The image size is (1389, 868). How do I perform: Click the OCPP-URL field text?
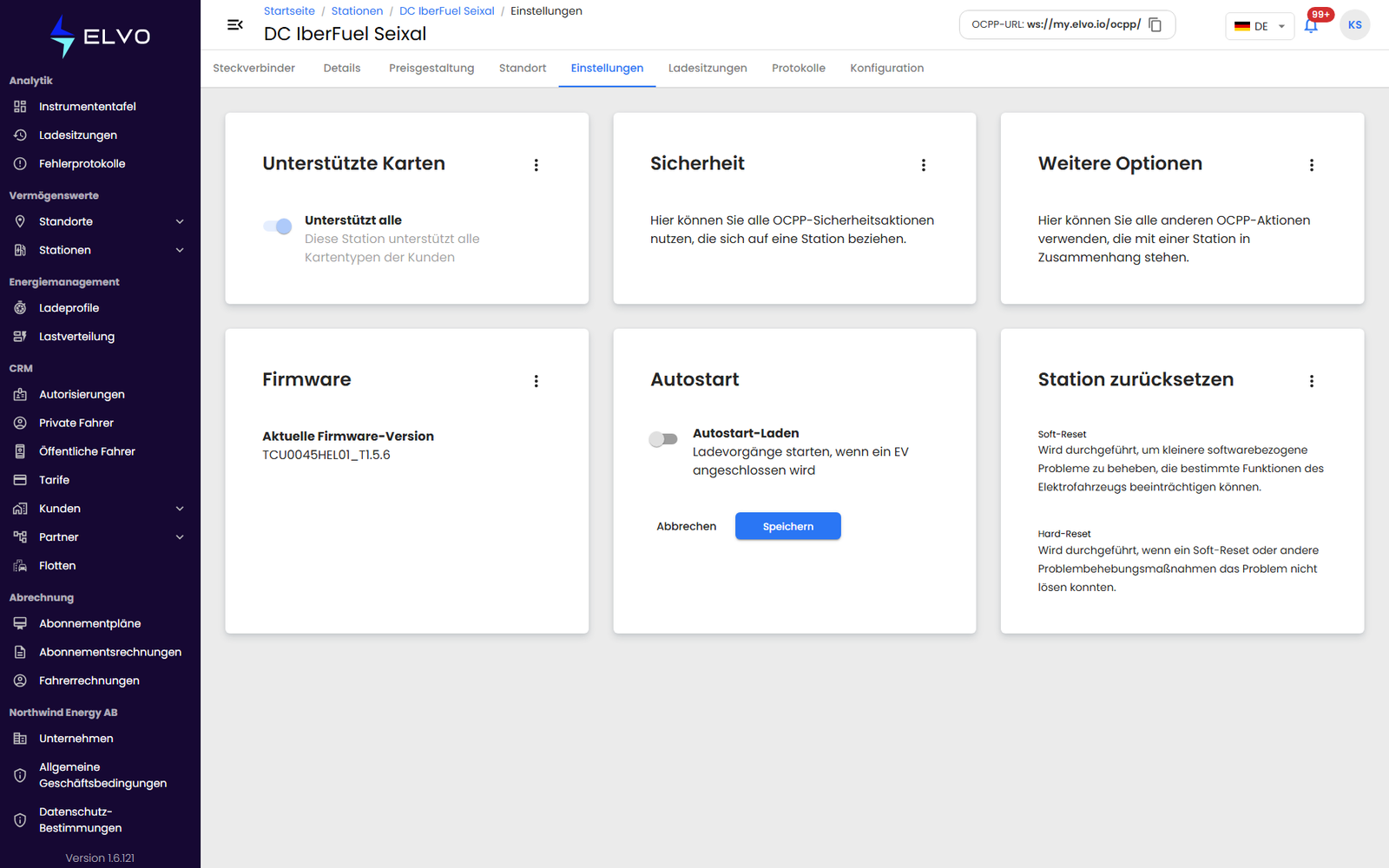1057,24
